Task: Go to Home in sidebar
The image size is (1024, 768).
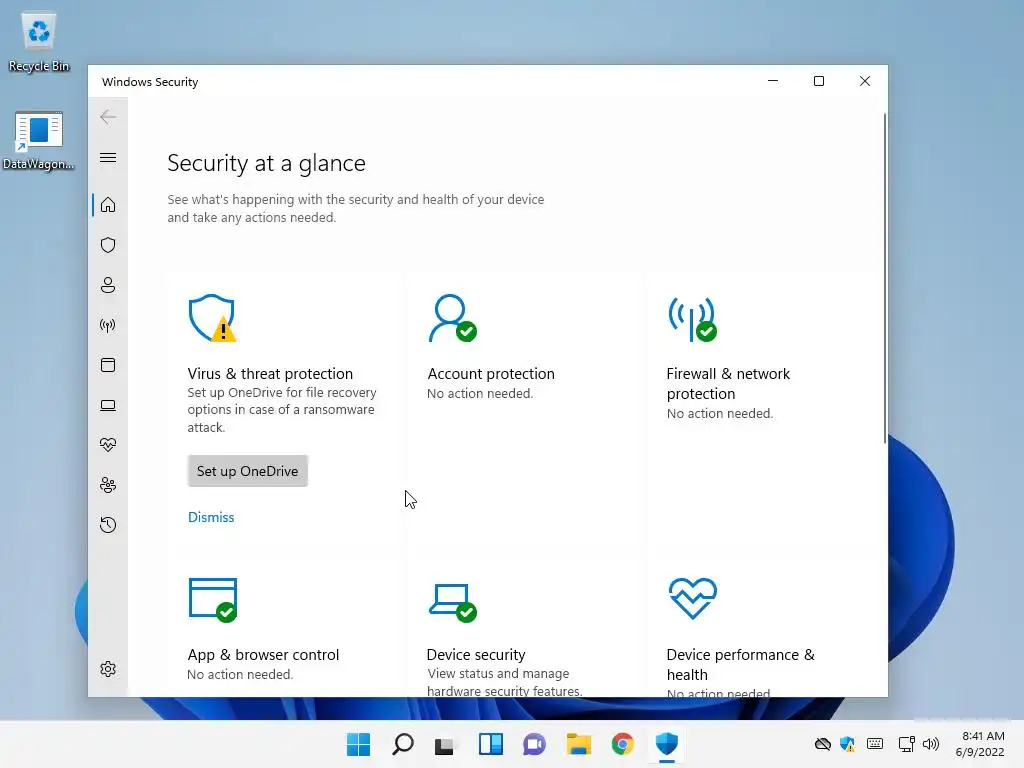Action: pyautogui.click(x=108, y=205)
